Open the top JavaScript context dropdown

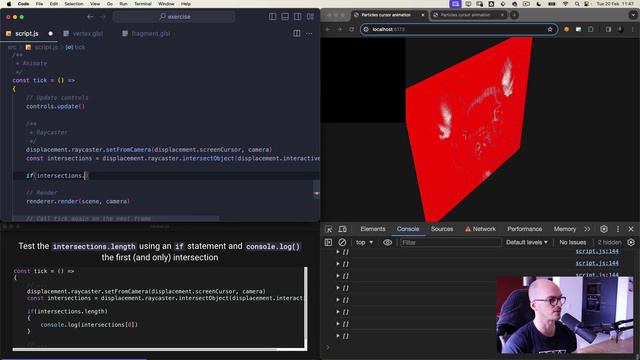point(364,242)
